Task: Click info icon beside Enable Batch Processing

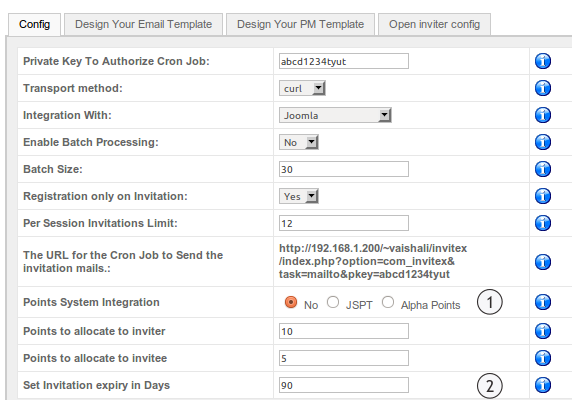Action: coord(543,142)
